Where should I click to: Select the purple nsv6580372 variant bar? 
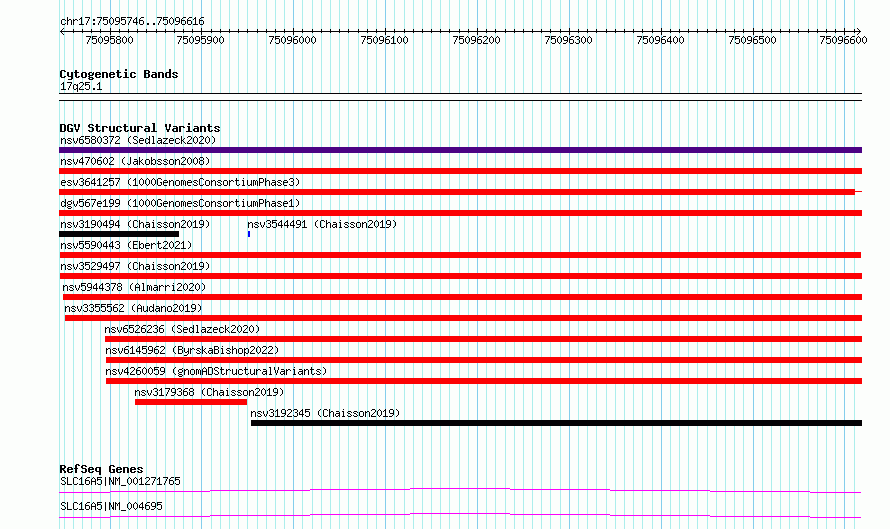point(460,150)
